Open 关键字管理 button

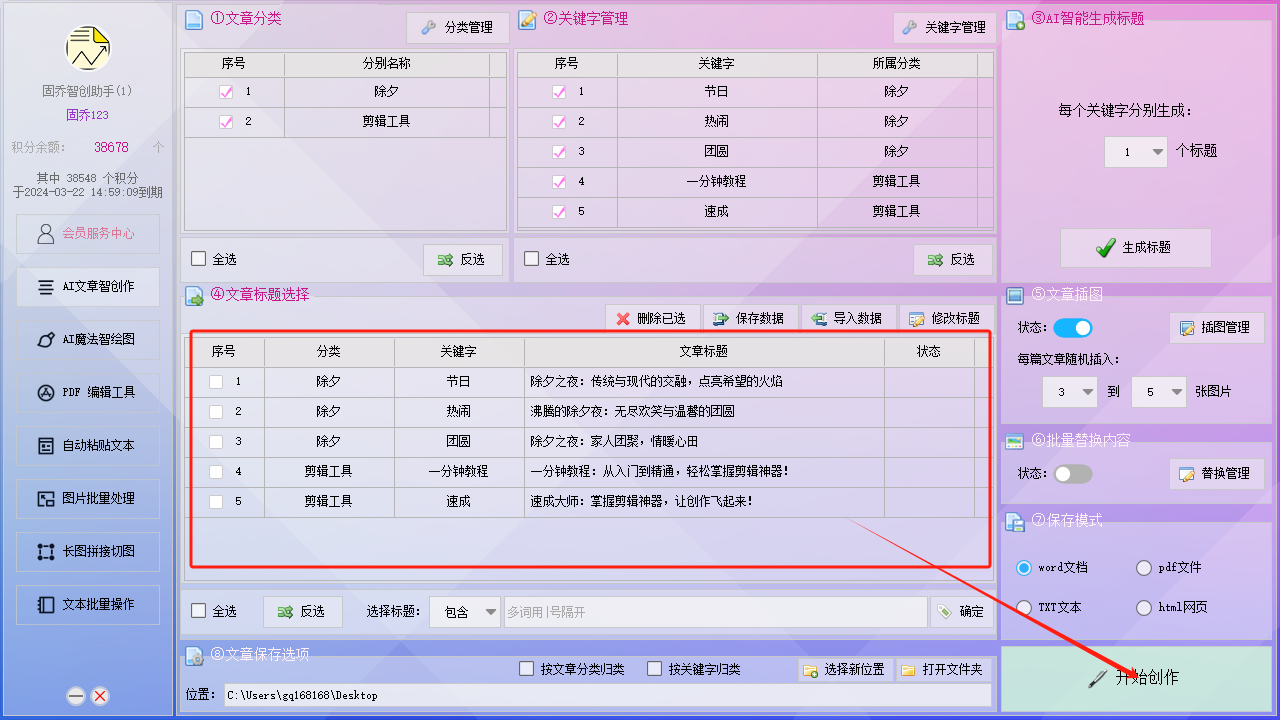tap(943, 28)
